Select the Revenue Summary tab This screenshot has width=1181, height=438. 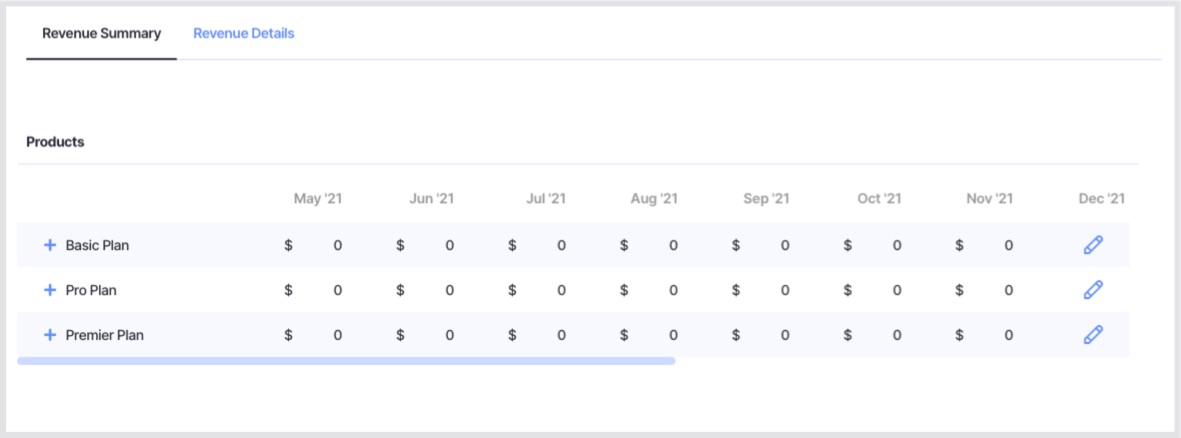(101, 33)
